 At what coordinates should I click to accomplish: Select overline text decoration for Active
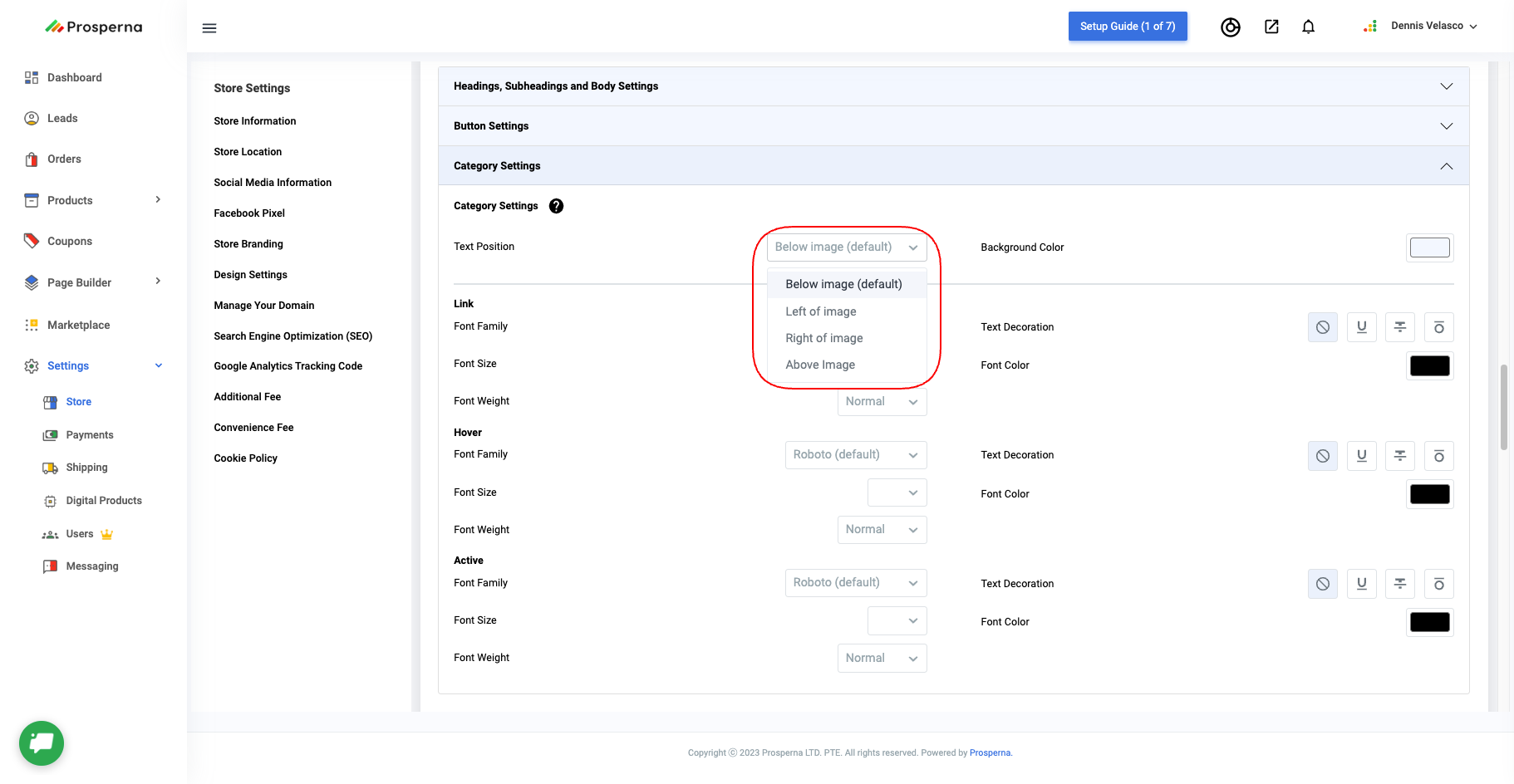coord(1438,584)
